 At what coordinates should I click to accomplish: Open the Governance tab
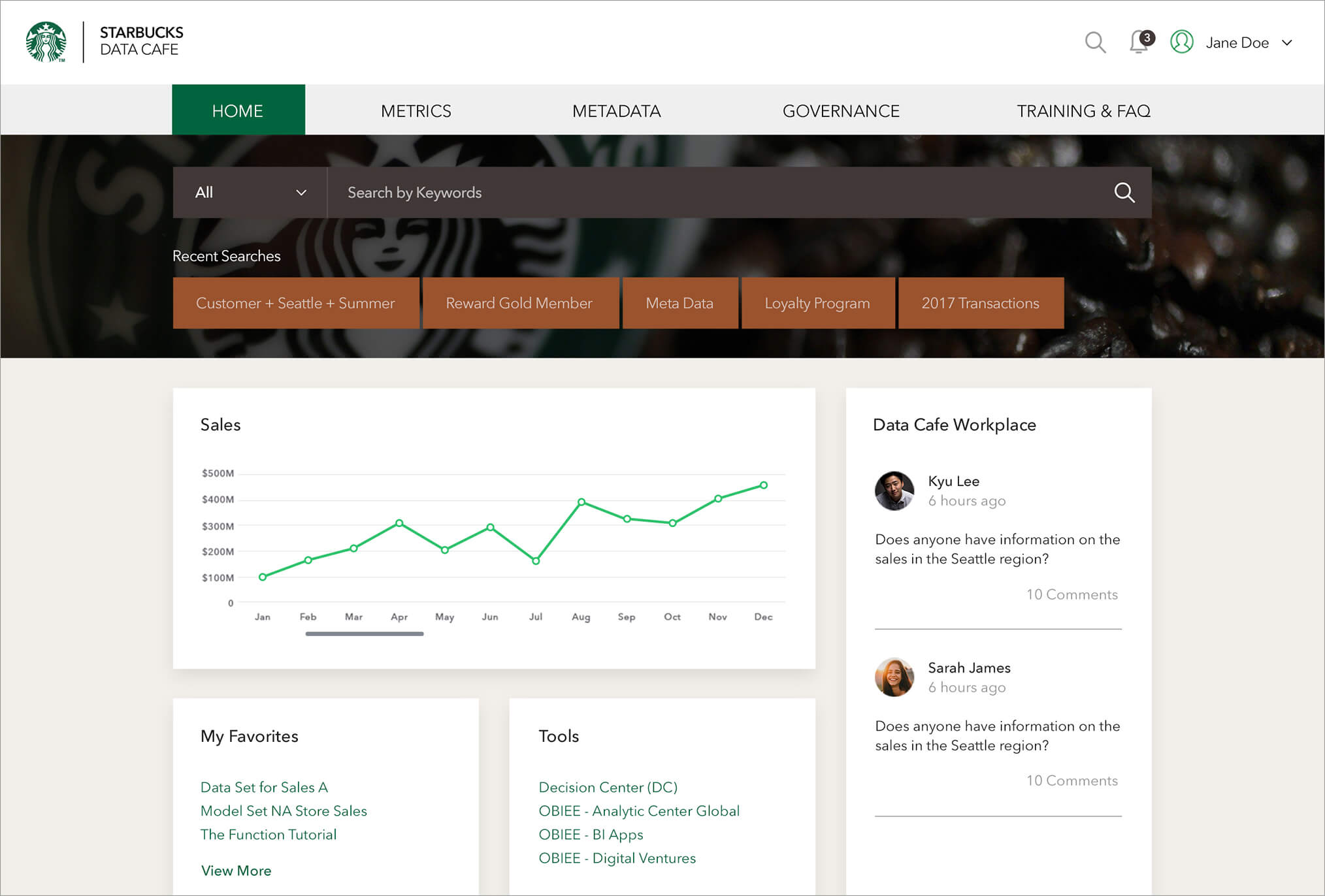pos(841,111)
